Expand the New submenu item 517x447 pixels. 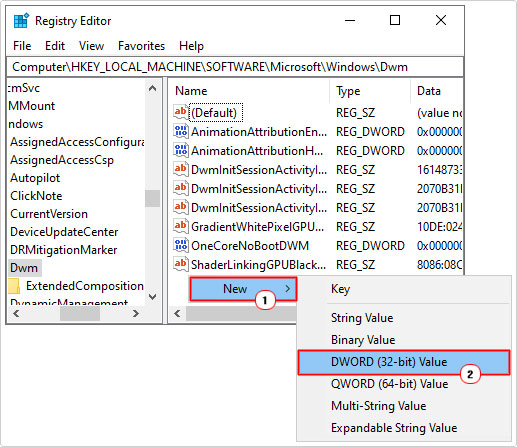(x=243, y=289)
